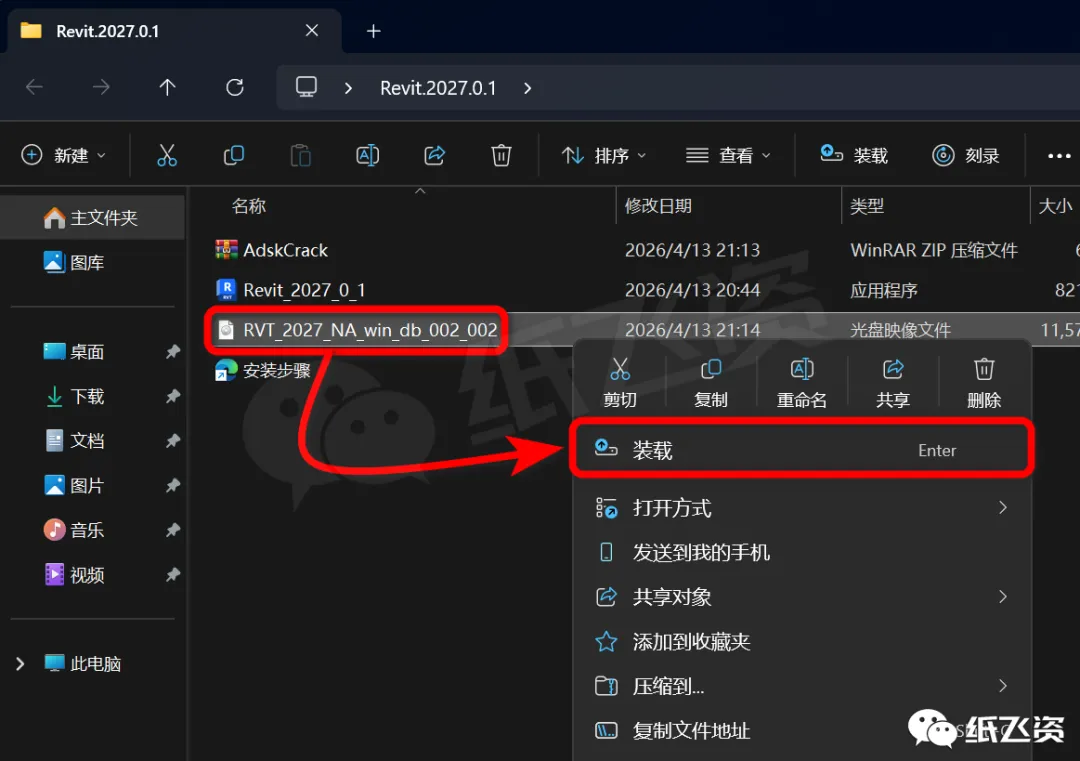The image size is (1080, 761).
Task: Unpin 音乐 using its pin icon
Action: pos(172,530)
